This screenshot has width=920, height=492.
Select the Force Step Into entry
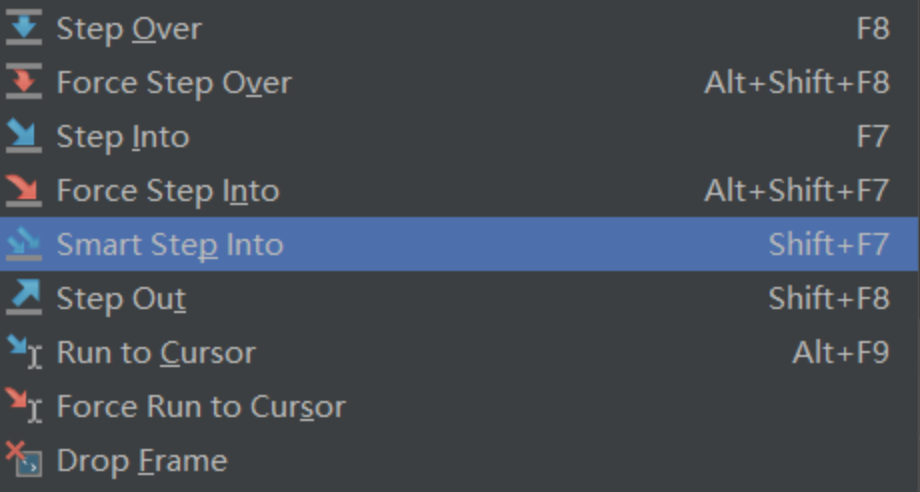coord(460,190)
